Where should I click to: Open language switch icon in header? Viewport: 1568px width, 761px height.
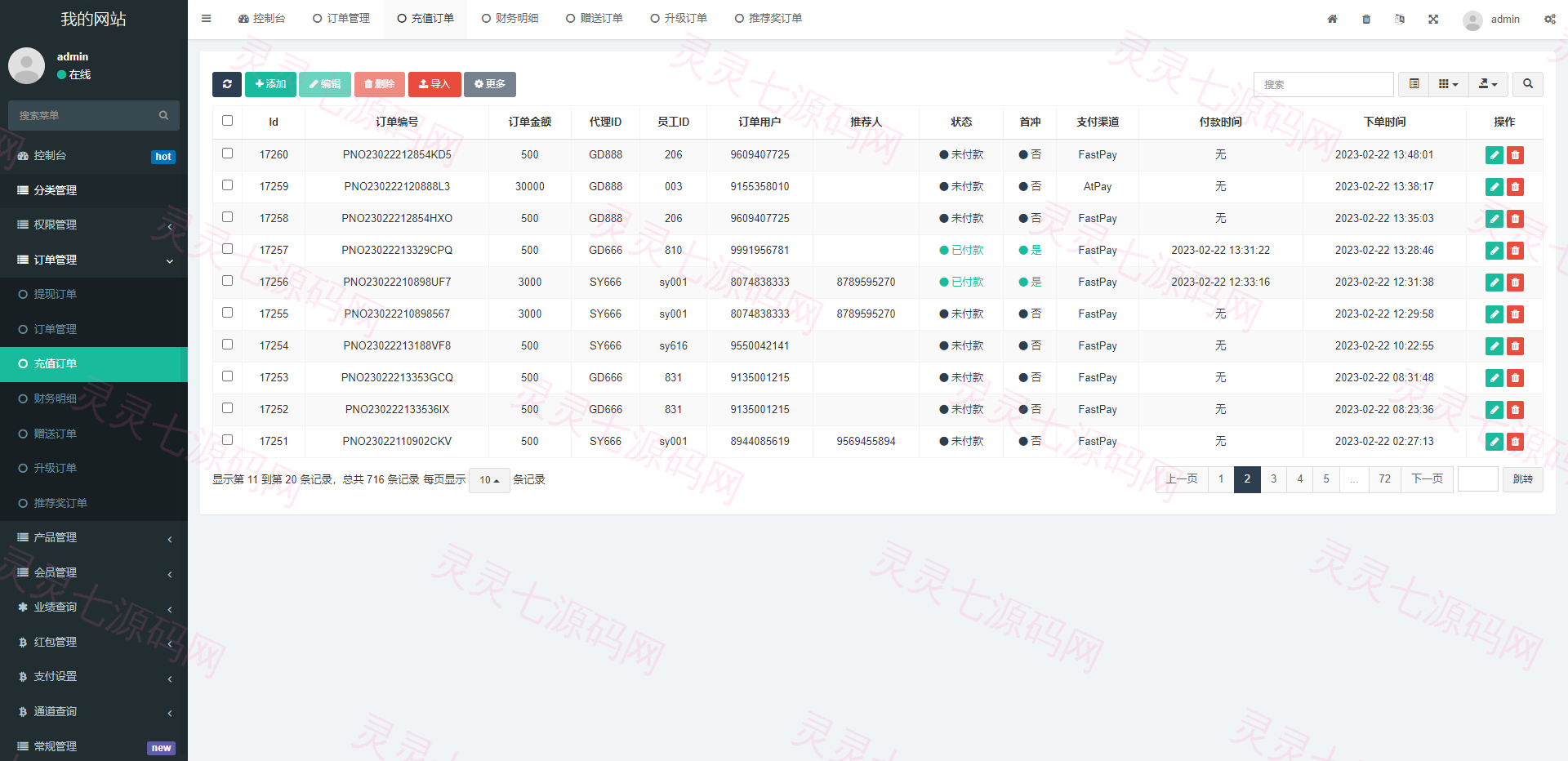1400,19
